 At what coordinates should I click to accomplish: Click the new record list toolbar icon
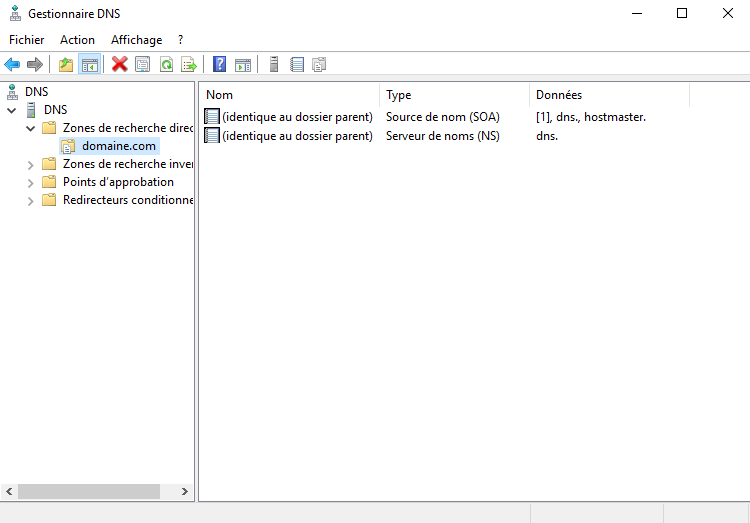point(297,64)
